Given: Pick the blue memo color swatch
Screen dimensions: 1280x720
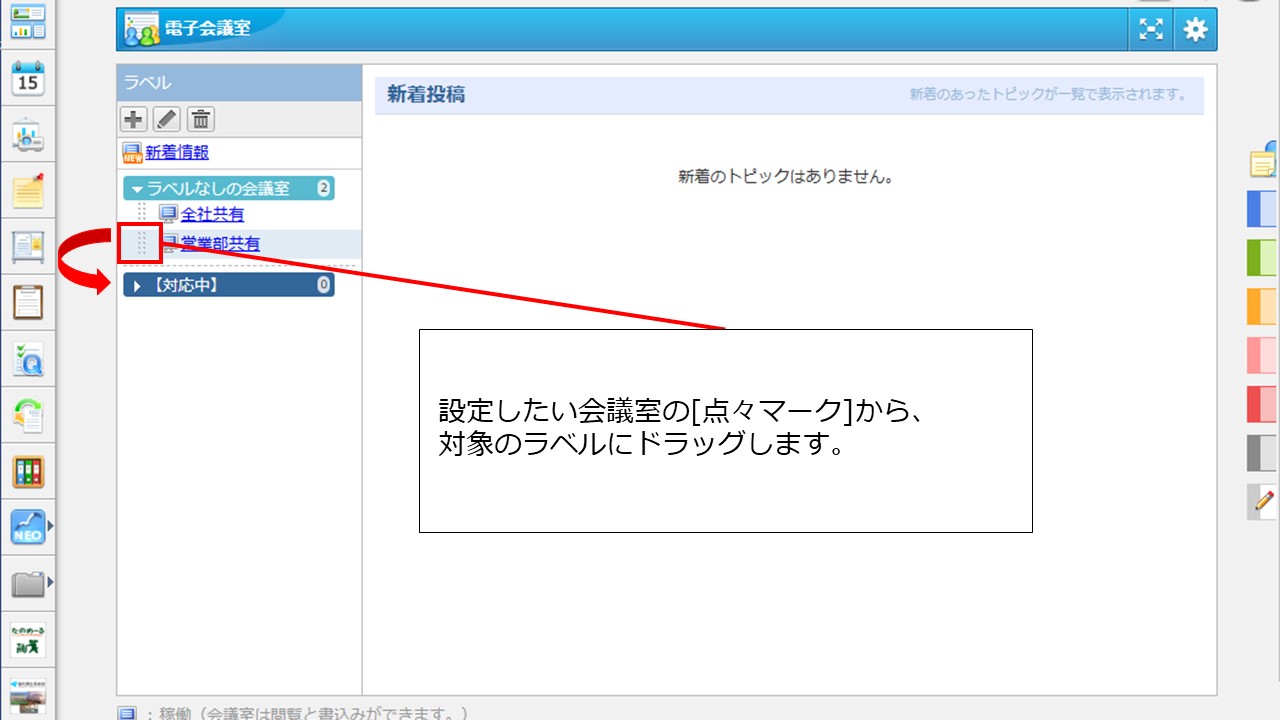Looking at the screenshot, I should [1262, 209].
